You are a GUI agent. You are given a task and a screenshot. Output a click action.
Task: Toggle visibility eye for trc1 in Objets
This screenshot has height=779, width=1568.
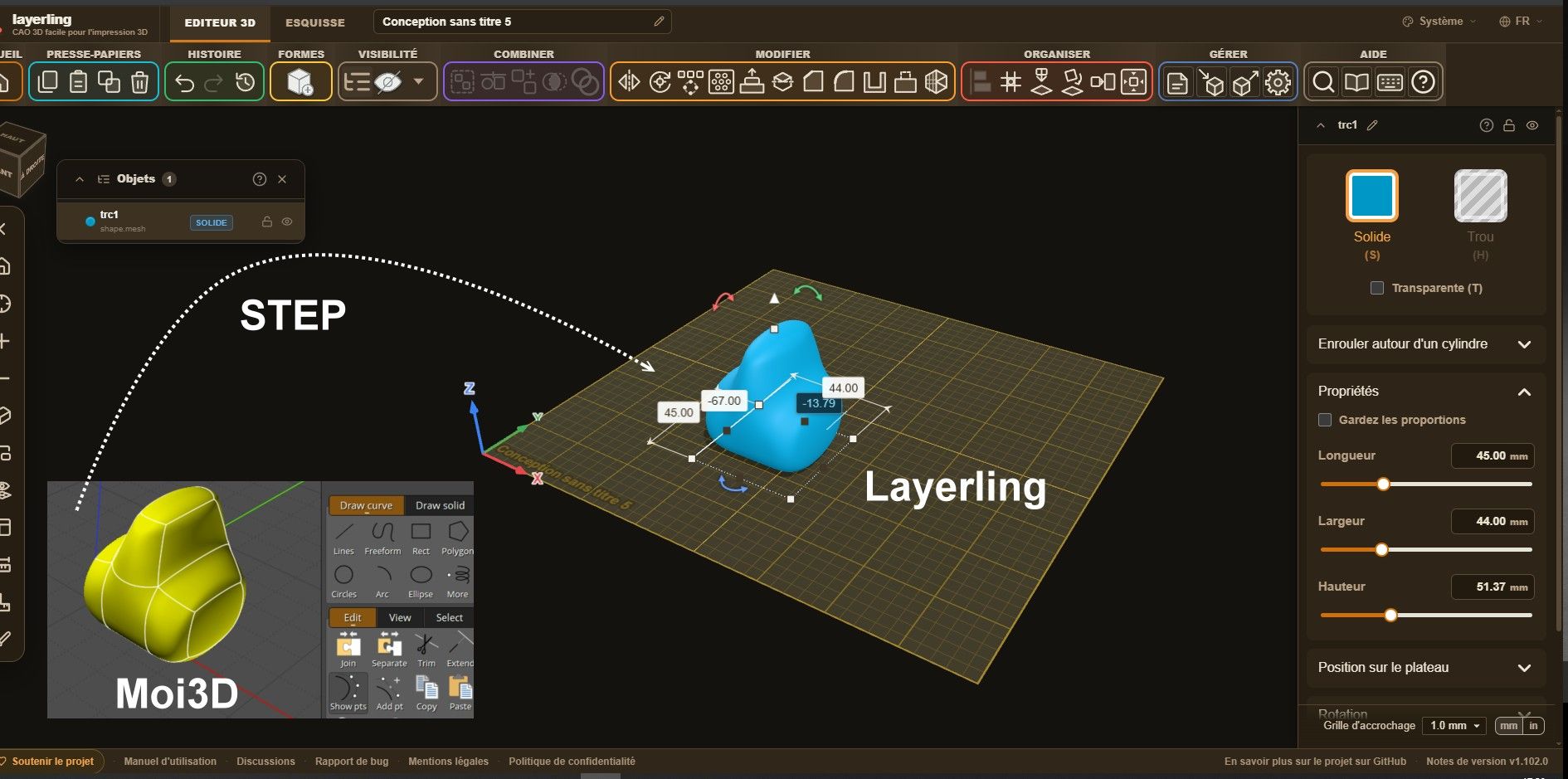click(287, 222)
